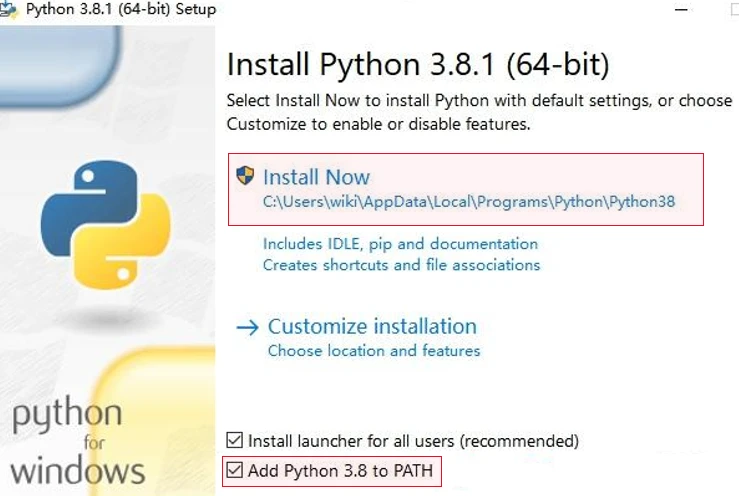The height and width of the screenshot is (496, 739).
Task: Start installation with Install Now
Action: [316, 177]
